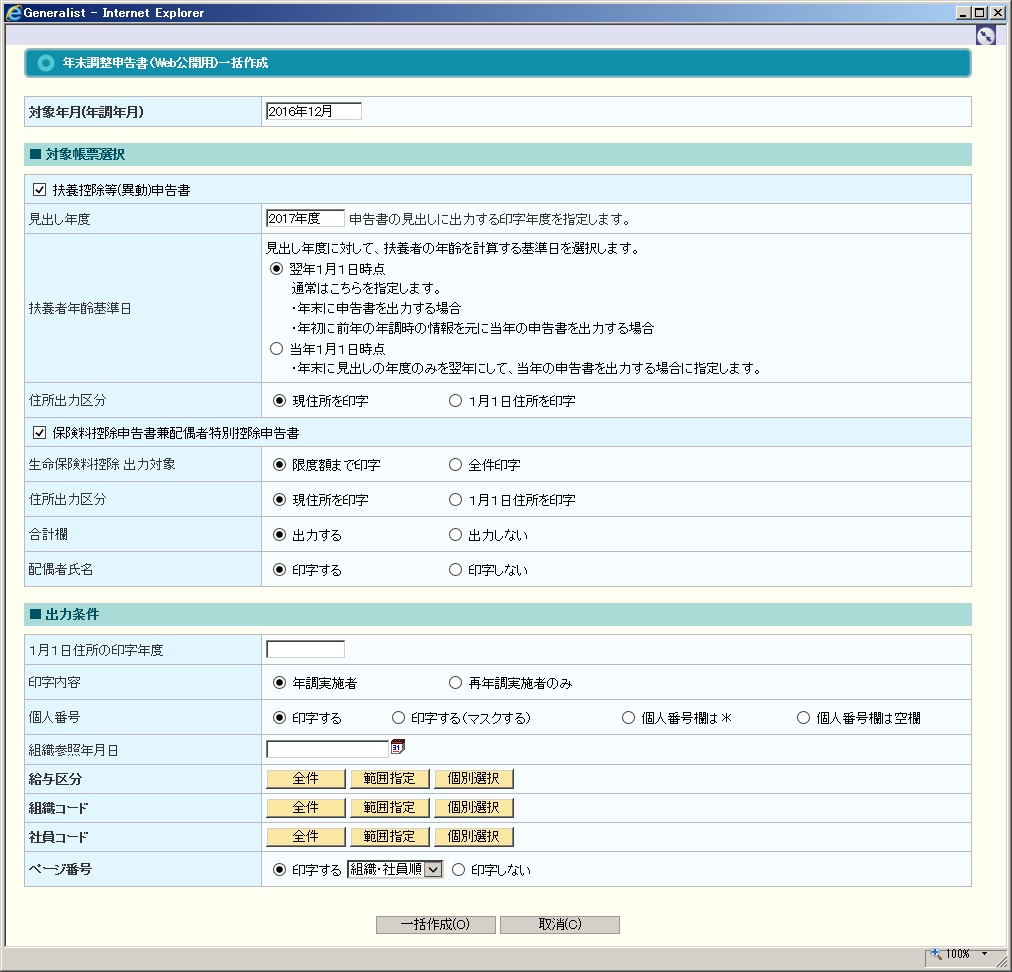Screen dimensions: 1012x972
Task: Choose 再年調実施者のみ for 印字内容
Action: (x=456, y=683)
